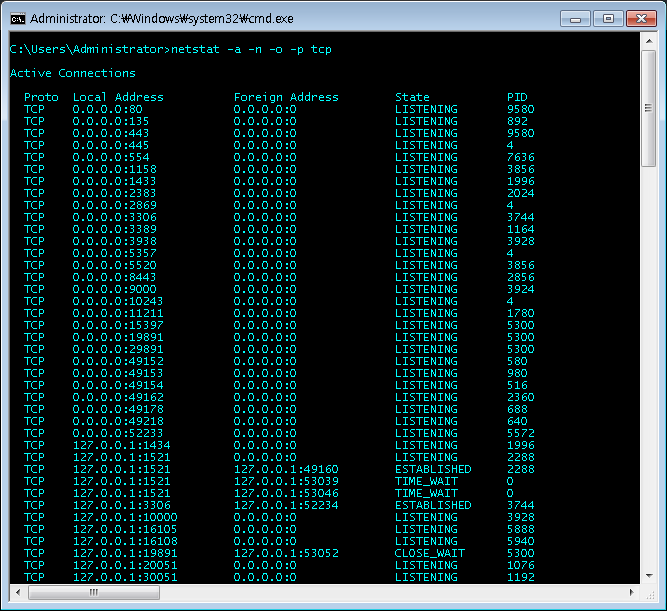Image resolution: width=667 pixels, height=611 pixels.
Task: Click the CLOSE_WAIT state entry
Action: pyautogui.click(x=430, y=553)
